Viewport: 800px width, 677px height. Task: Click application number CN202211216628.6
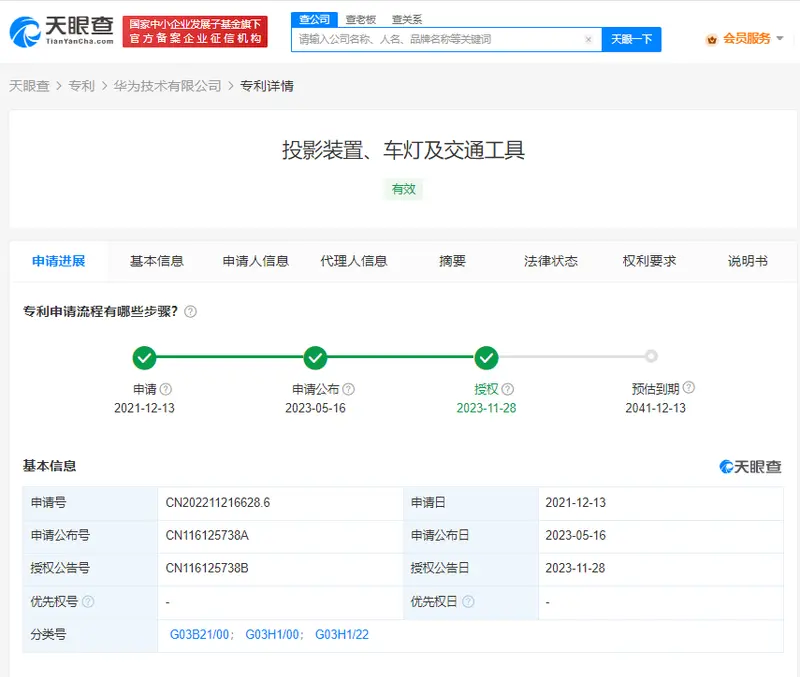pyautogui.click(x=218, y=503)
